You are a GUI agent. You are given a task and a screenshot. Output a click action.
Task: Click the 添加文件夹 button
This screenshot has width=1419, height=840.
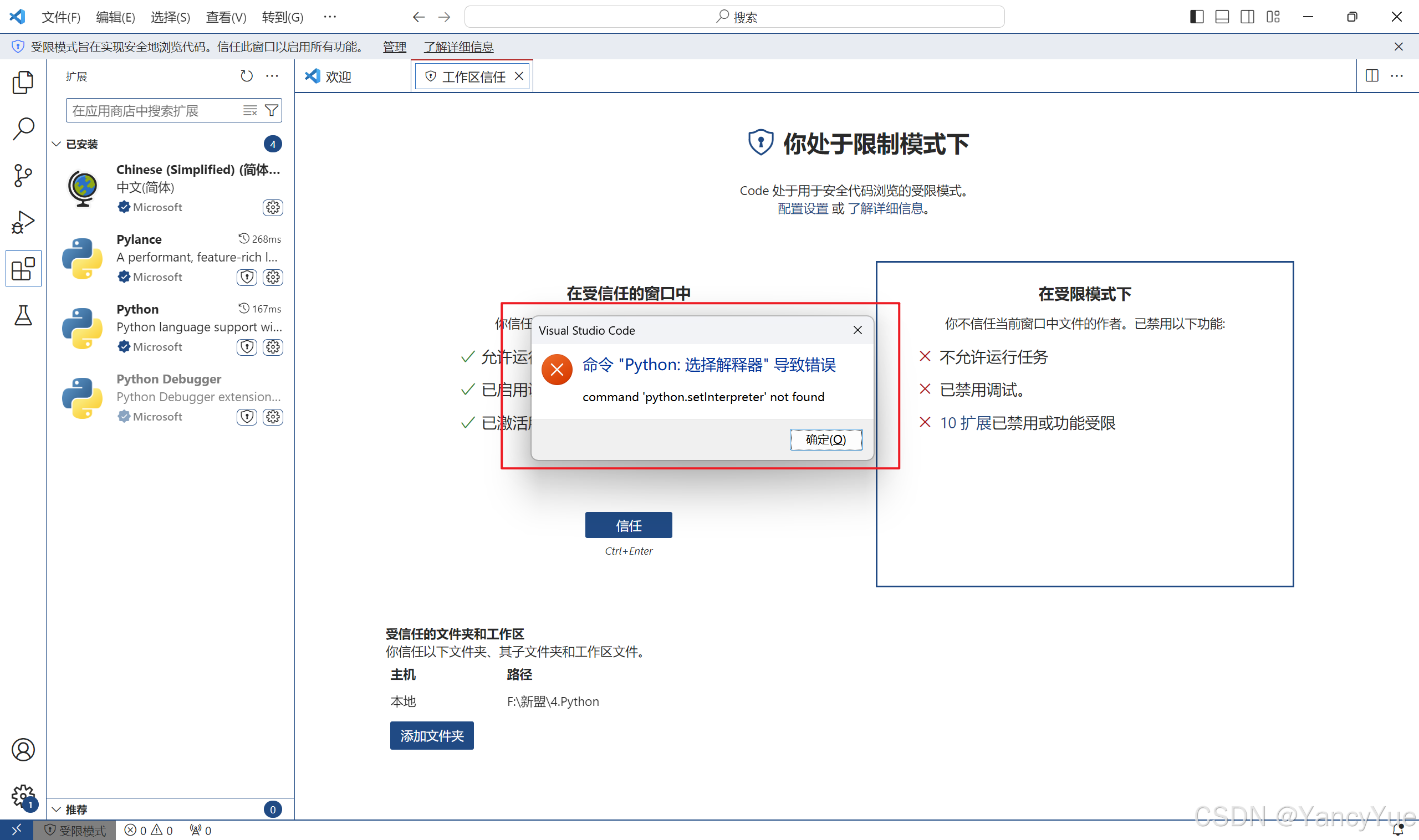pos(431,735)
